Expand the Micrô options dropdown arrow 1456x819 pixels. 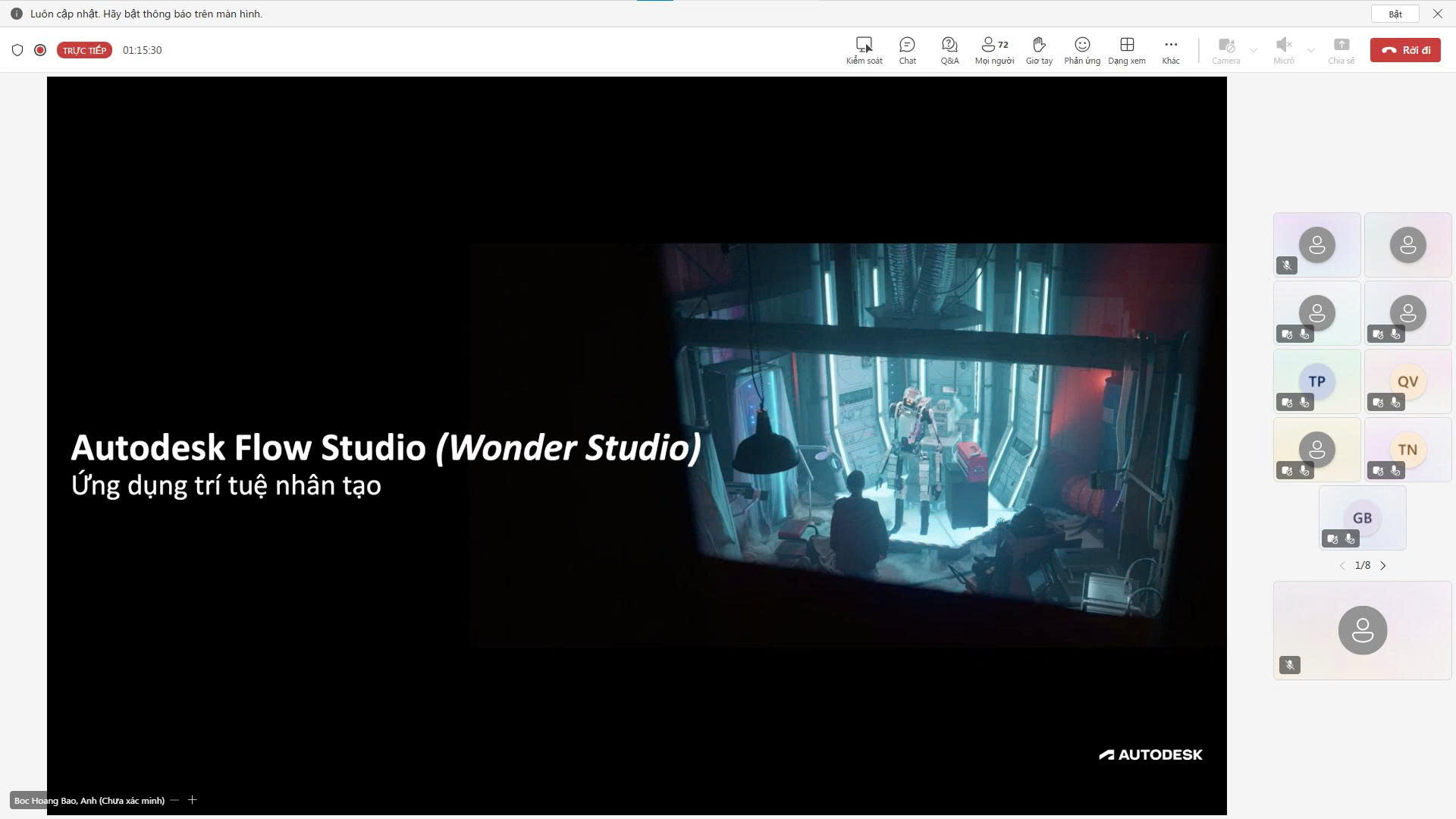point(1310,51)
